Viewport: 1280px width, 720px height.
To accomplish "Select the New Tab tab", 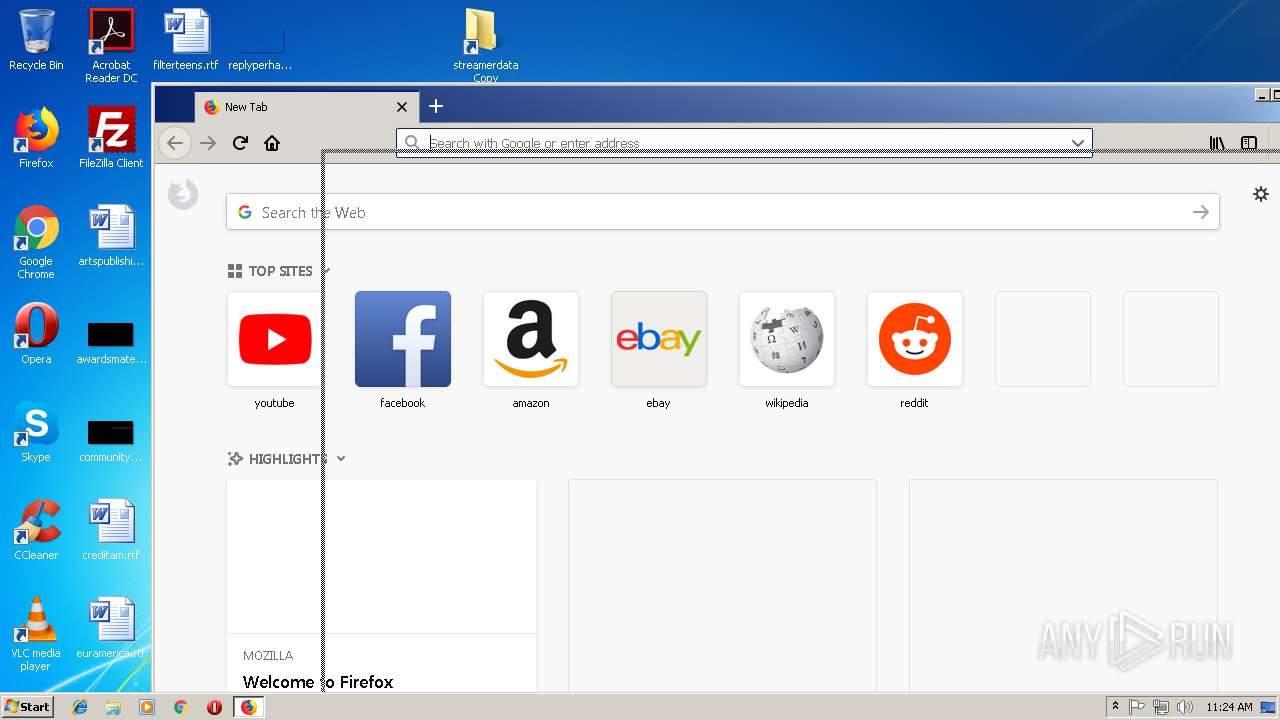I will [x=305, y=107].
